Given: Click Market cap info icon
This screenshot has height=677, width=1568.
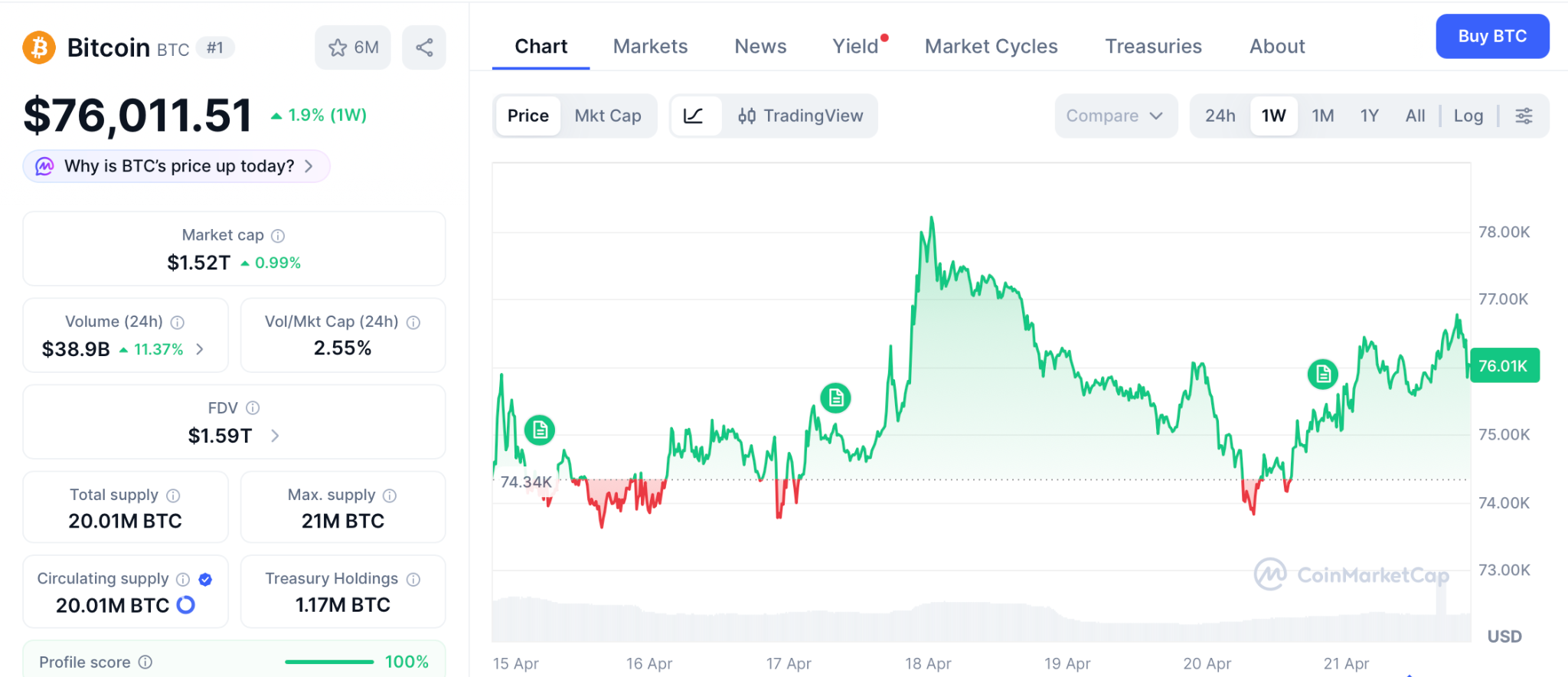Looking at the screenshot, I should pyautogui.click(x=278, y=236).
